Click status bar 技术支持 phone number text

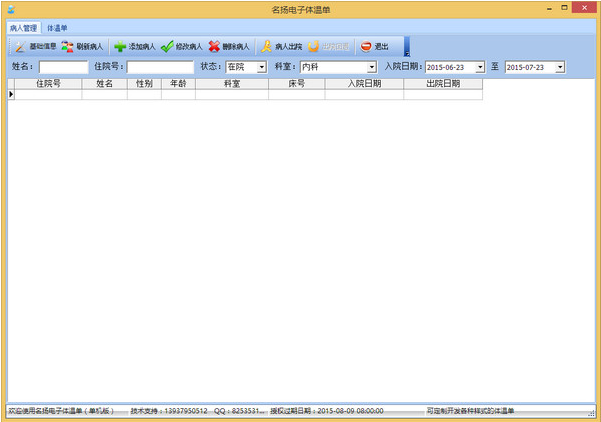pyautogui.click(x=169, y=411)
